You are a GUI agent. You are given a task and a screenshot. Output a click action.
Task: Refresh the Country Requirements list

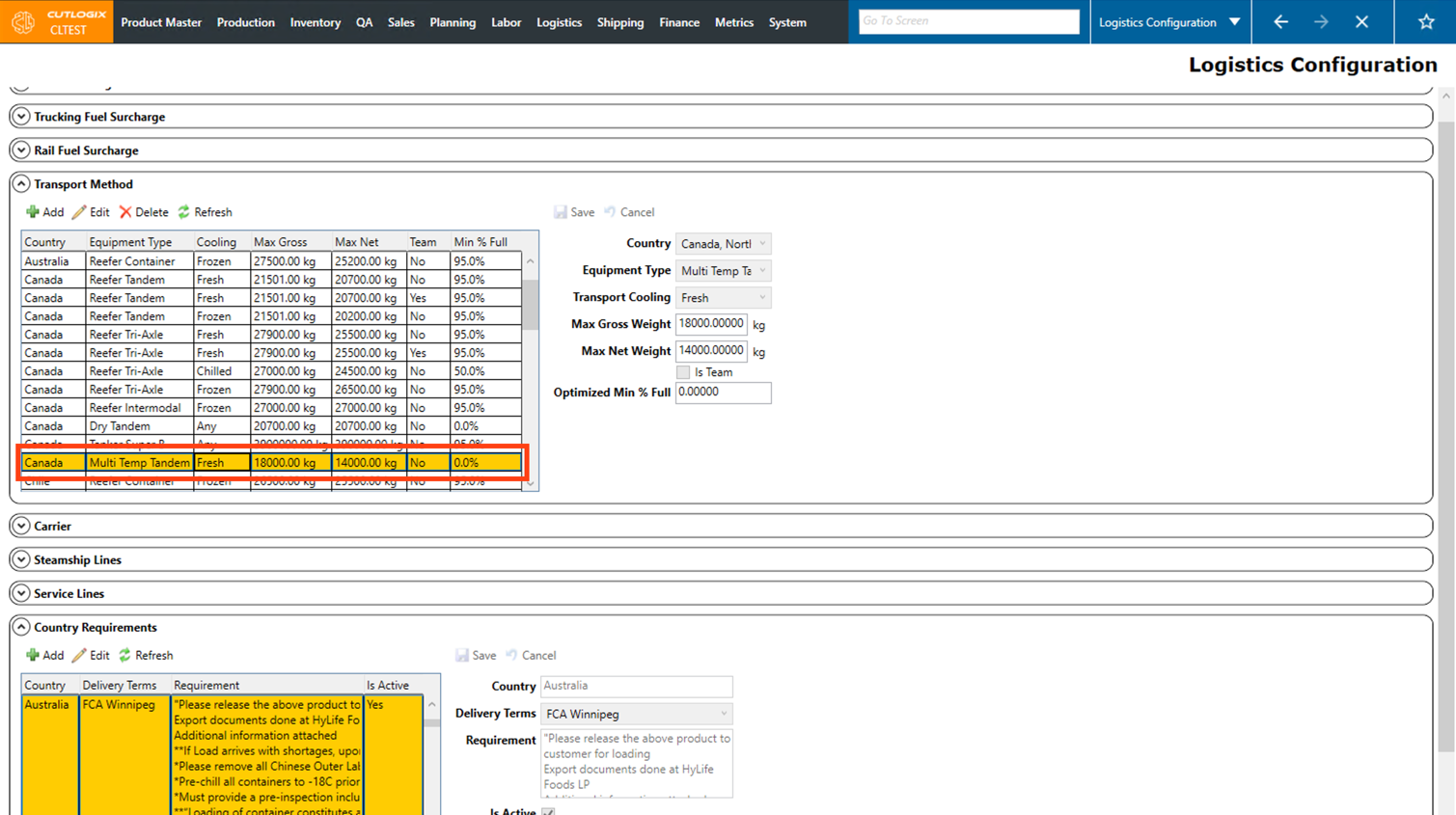pyautogui.click(x=146, y=656)
